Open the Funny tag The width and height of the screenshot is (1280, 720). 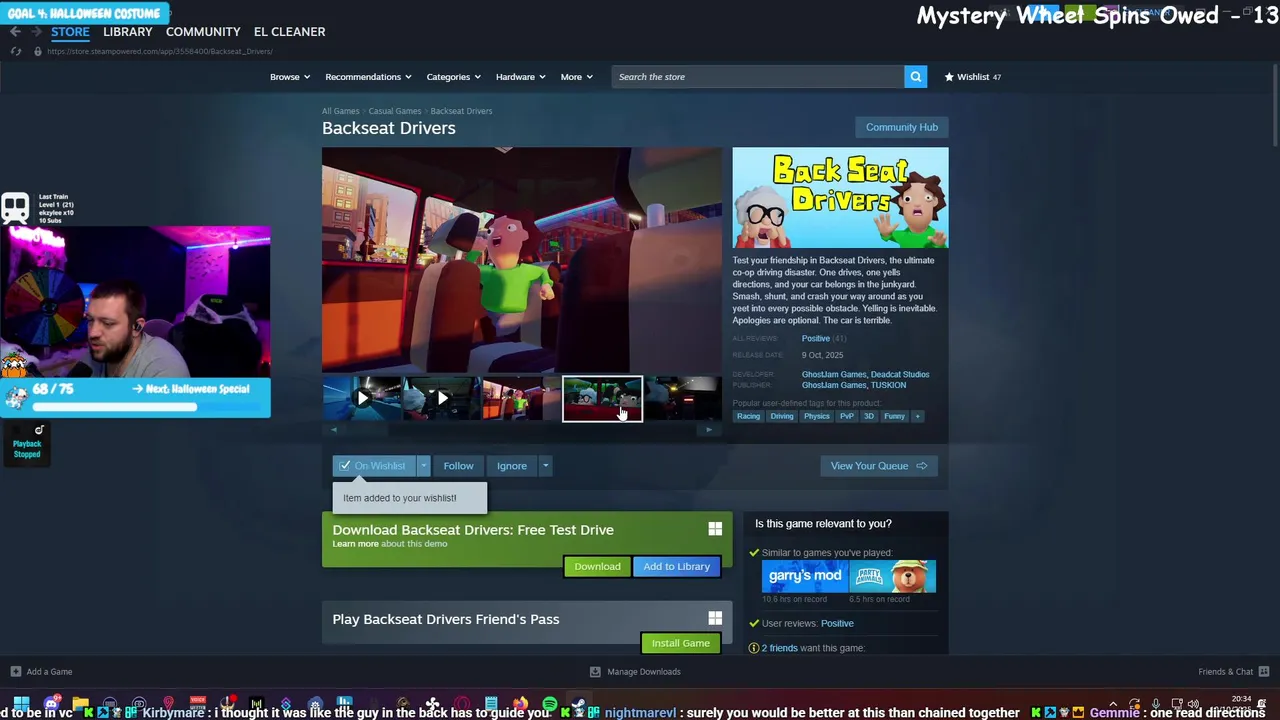click(x=894, y=416)
